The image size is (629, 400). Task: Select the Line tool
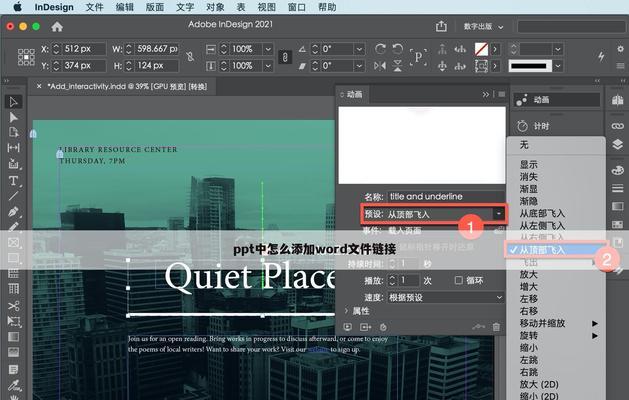(13, 195)
